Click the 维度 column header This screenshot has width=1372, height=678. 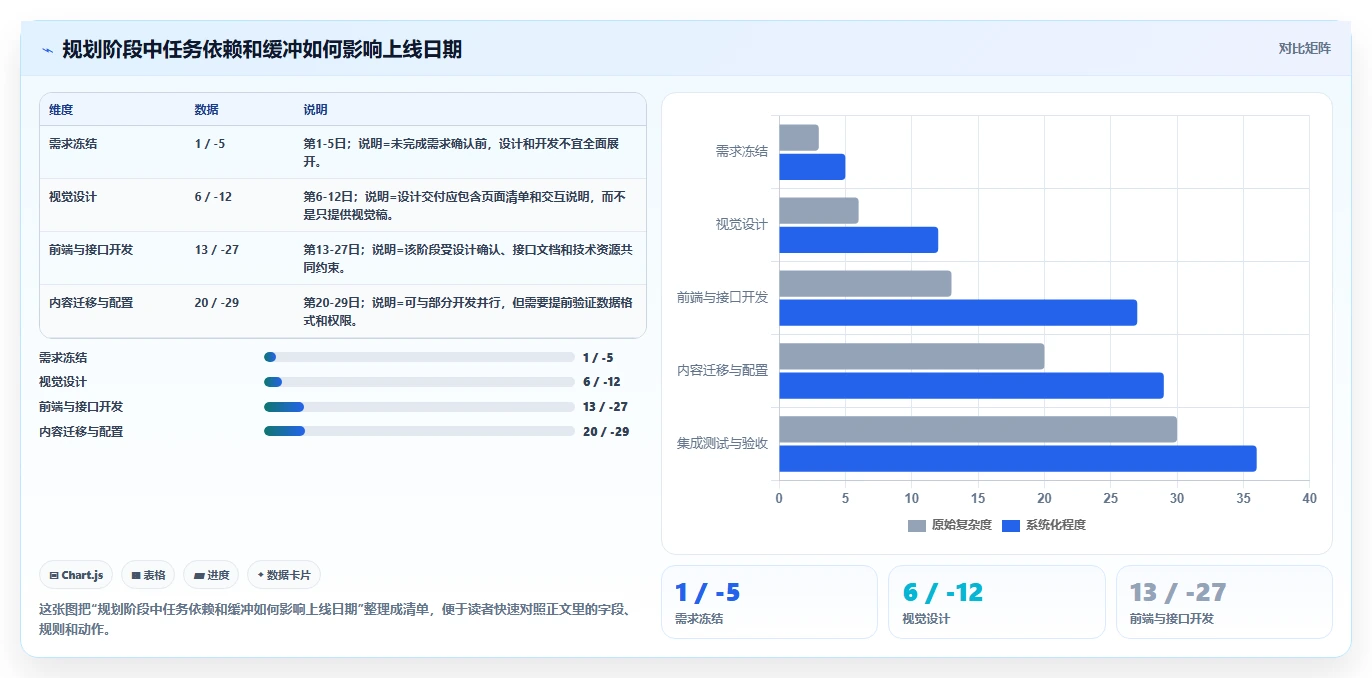pos(61,110)
